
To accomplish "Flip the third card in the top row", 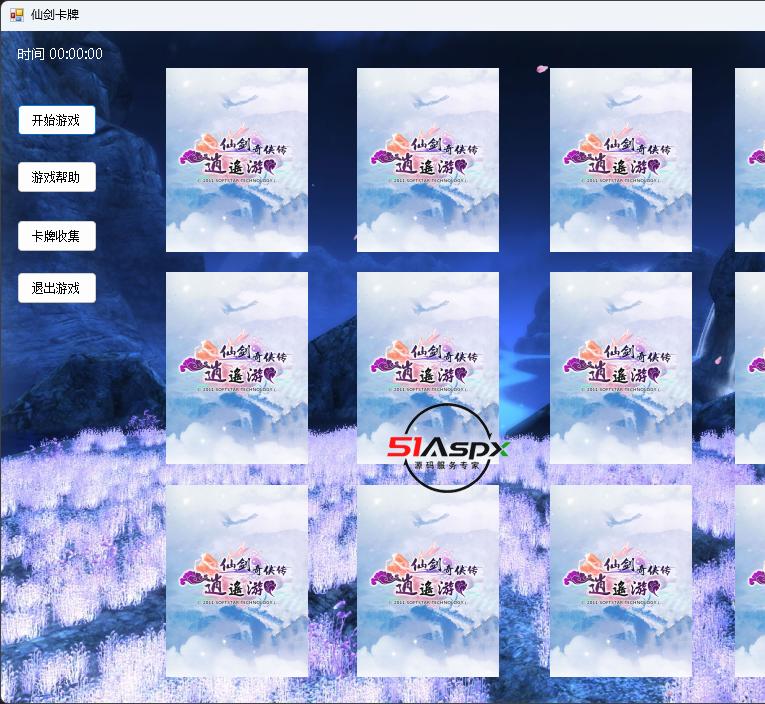I will (x=621, y=160).
